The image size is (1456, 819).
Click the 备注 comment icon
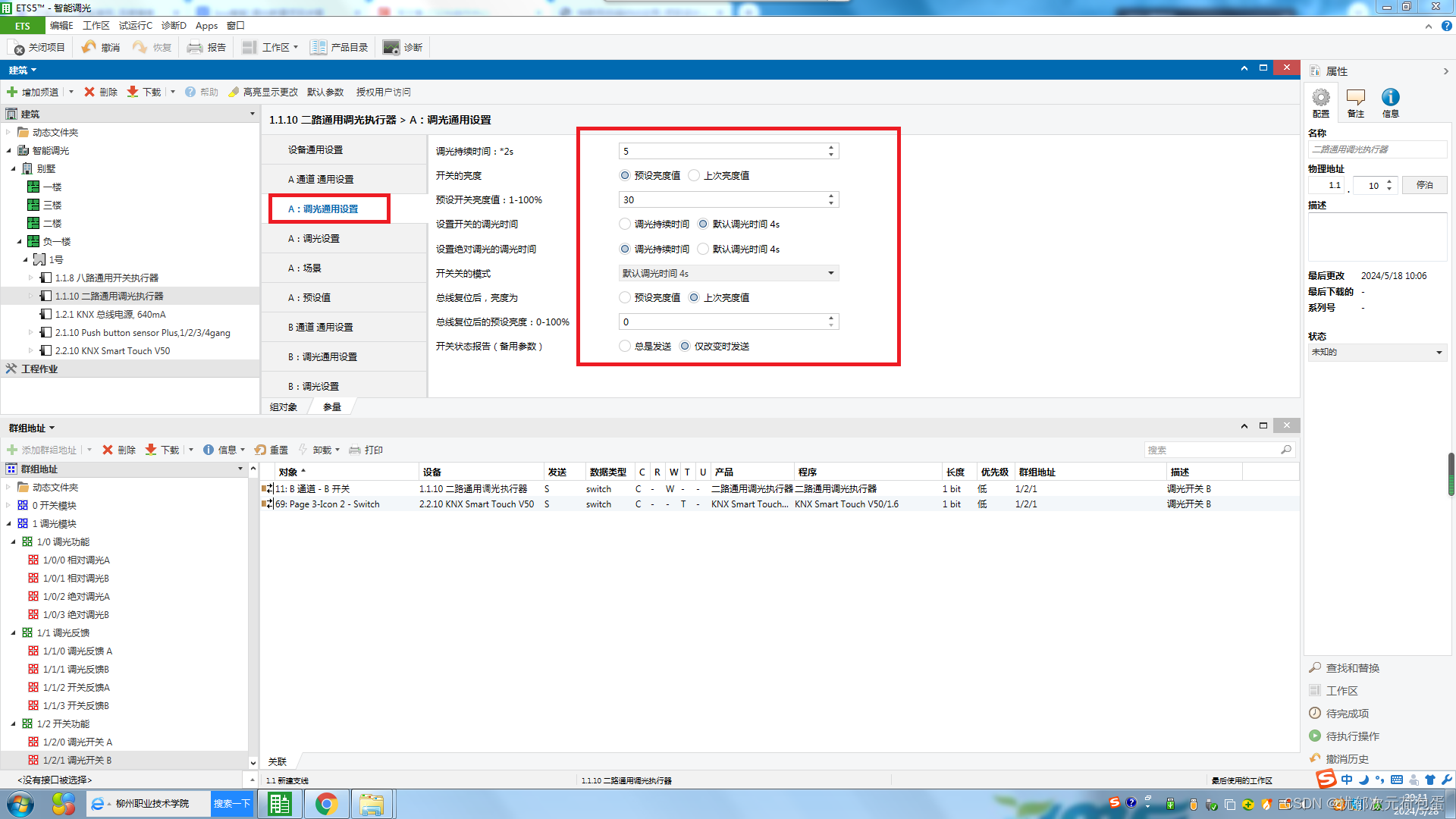pos(1355,98)
